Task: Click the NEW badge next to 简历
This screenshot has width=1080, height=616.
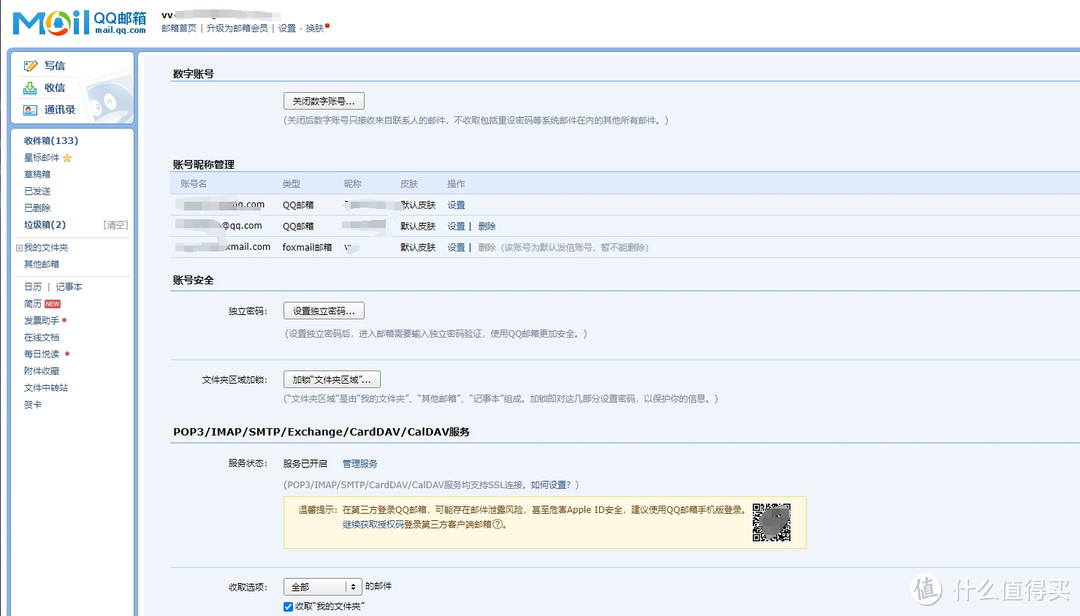Action: 52,304
